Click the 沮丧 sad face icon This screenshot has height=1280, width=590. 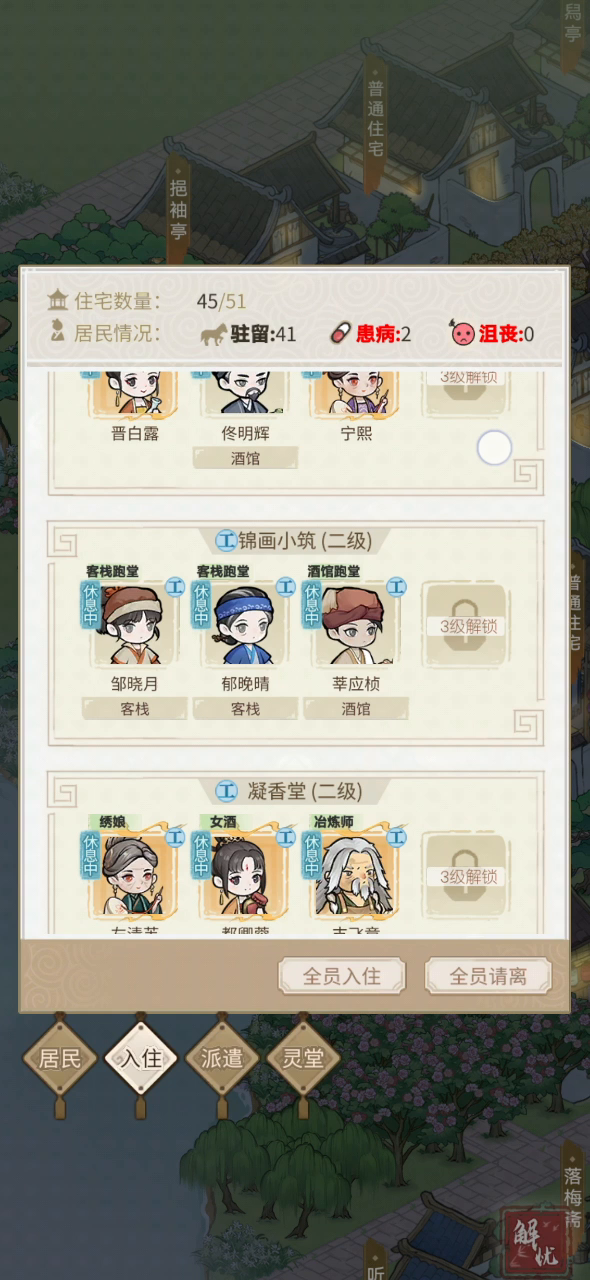coord(463,333)
